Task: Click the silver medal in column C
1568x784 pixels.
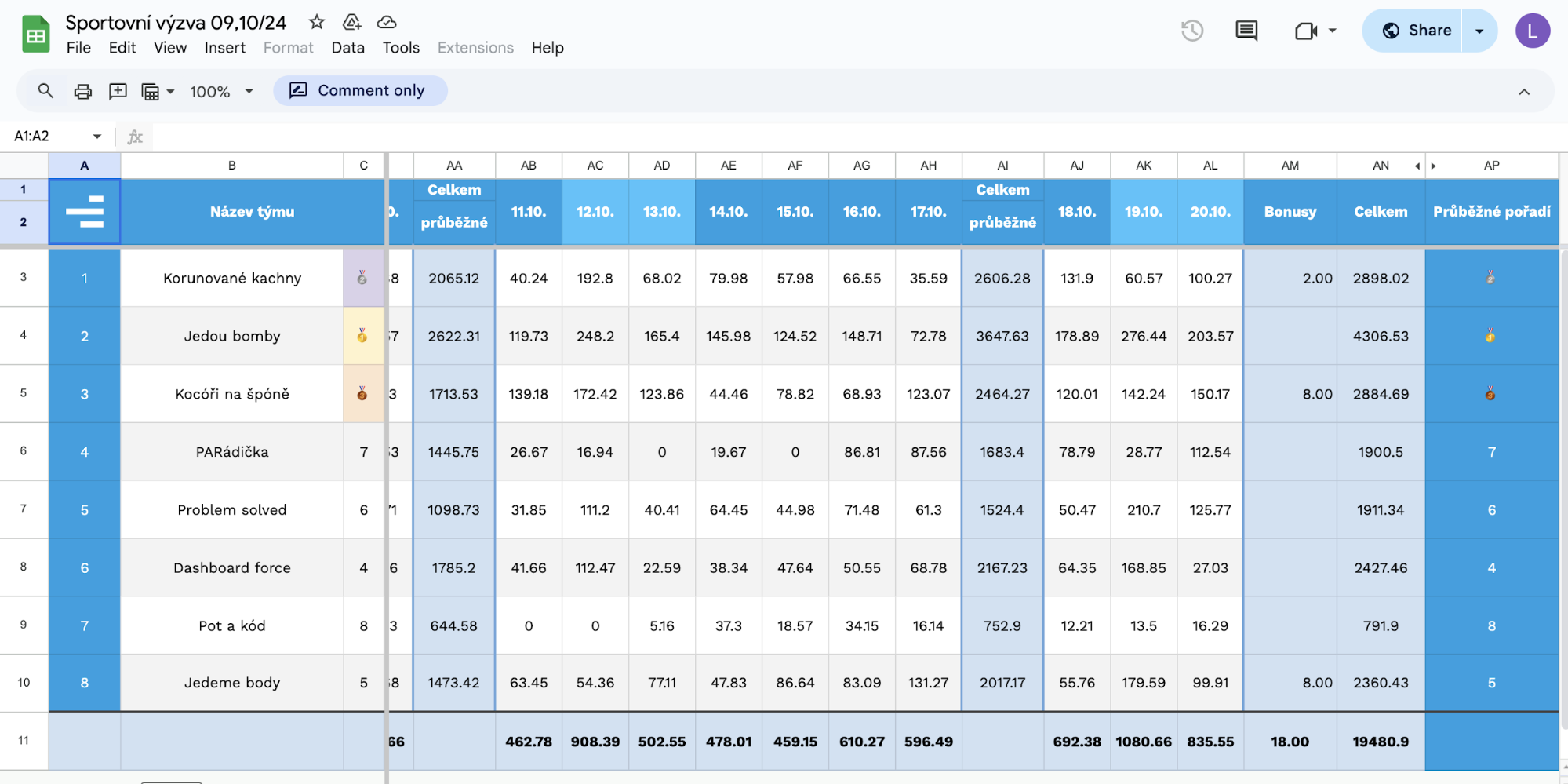Action: (362, 278)
